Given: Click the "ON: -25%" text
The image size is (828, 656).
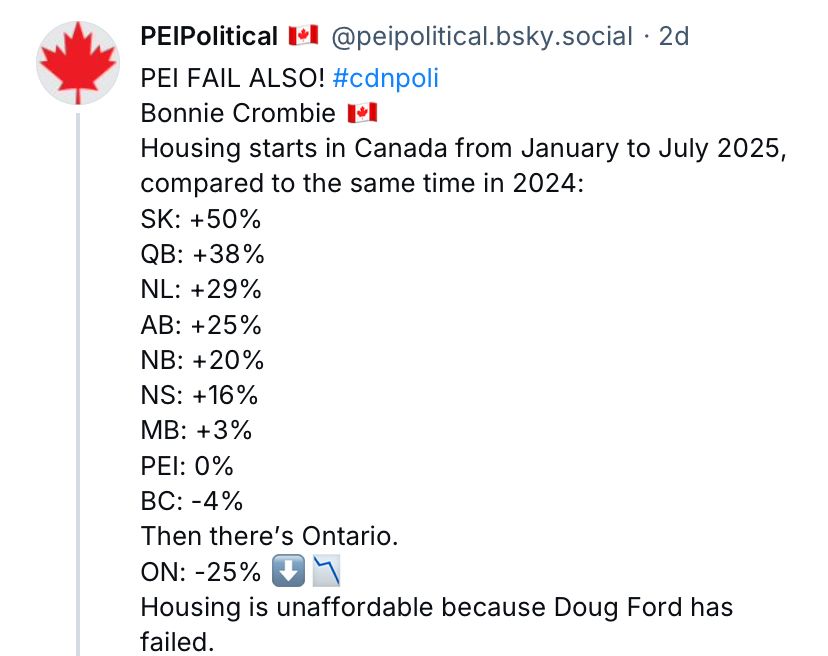Looking at the screenshot, I should [201, 573].
